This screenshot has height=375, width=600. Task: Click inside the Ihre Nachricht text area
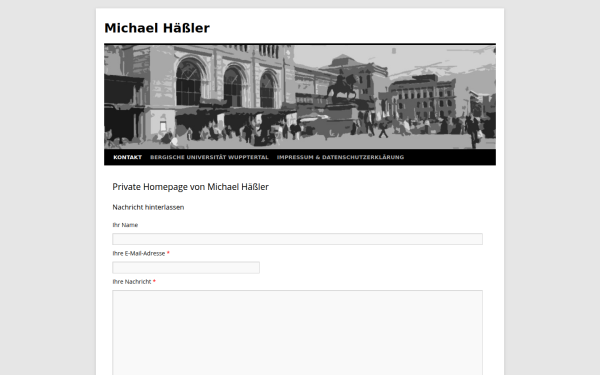point(297,333)
